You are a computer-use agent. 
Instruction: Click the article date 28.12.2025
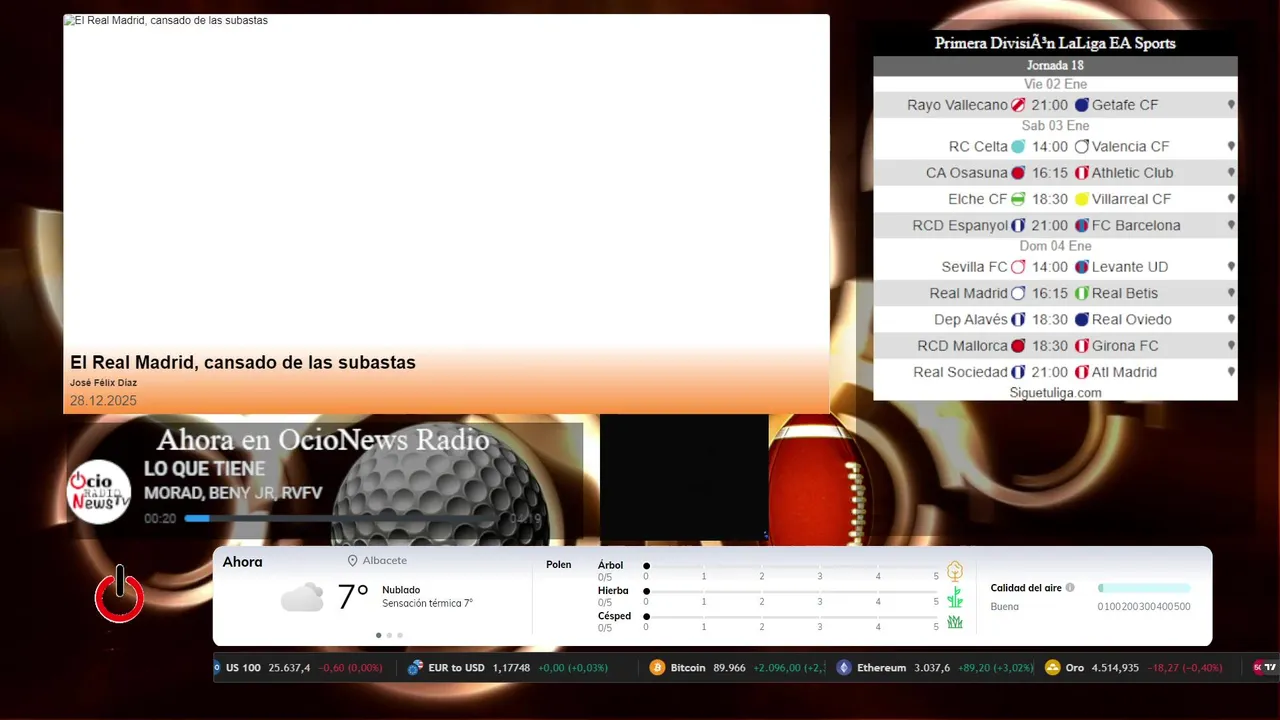pos(103,401)
